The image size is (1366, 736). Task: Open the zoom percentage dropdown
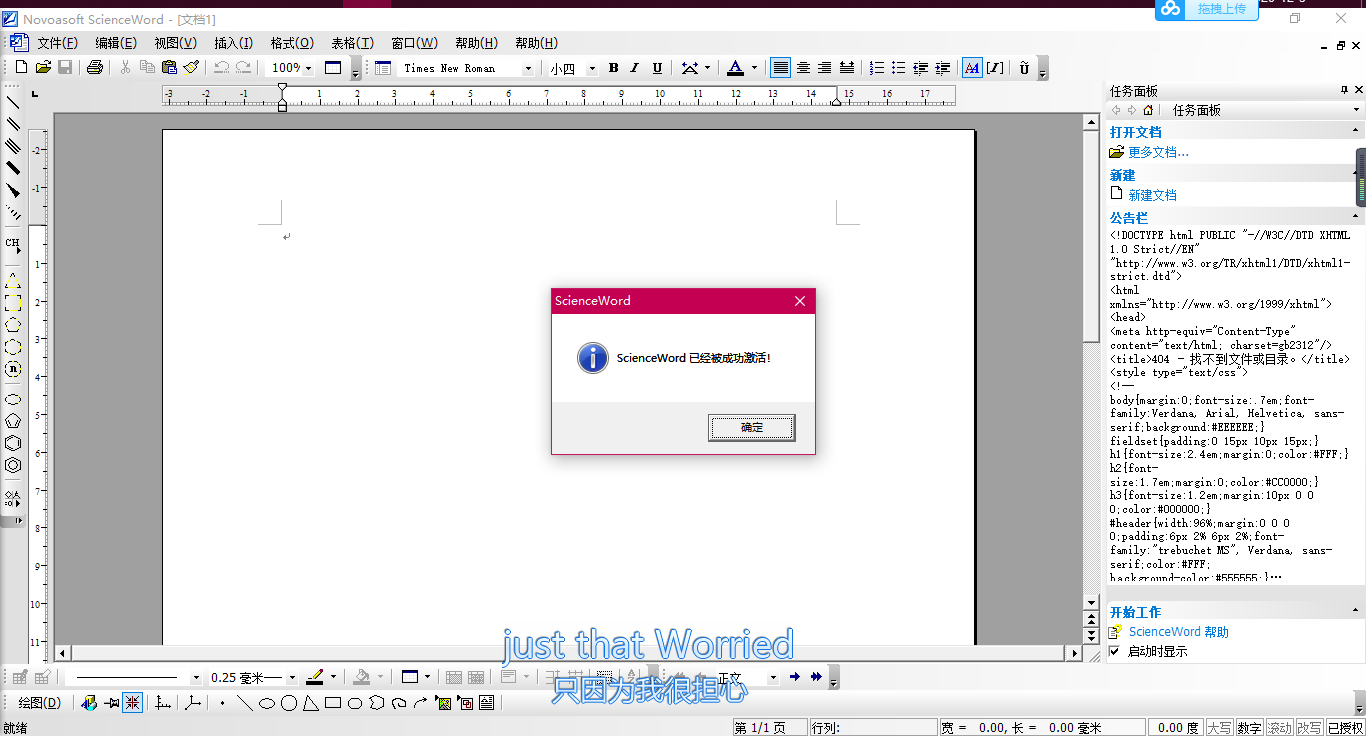(x=308, y=68)
